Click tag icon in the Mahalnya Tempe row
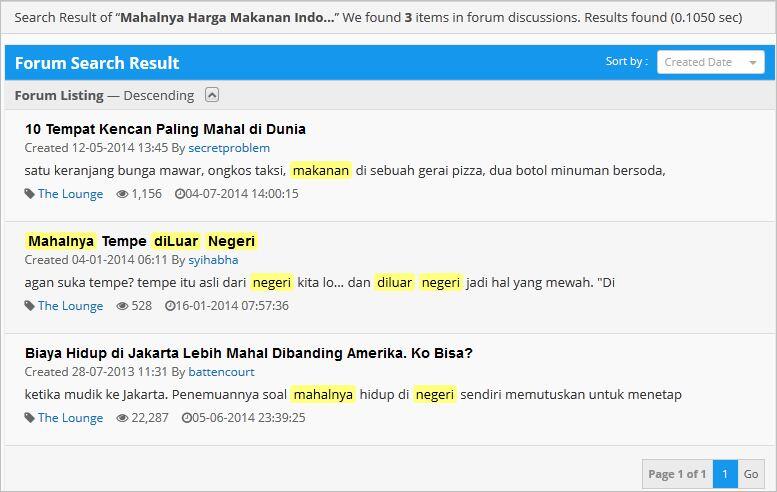Screen dimensions: 777x492 tap(30, 306)
